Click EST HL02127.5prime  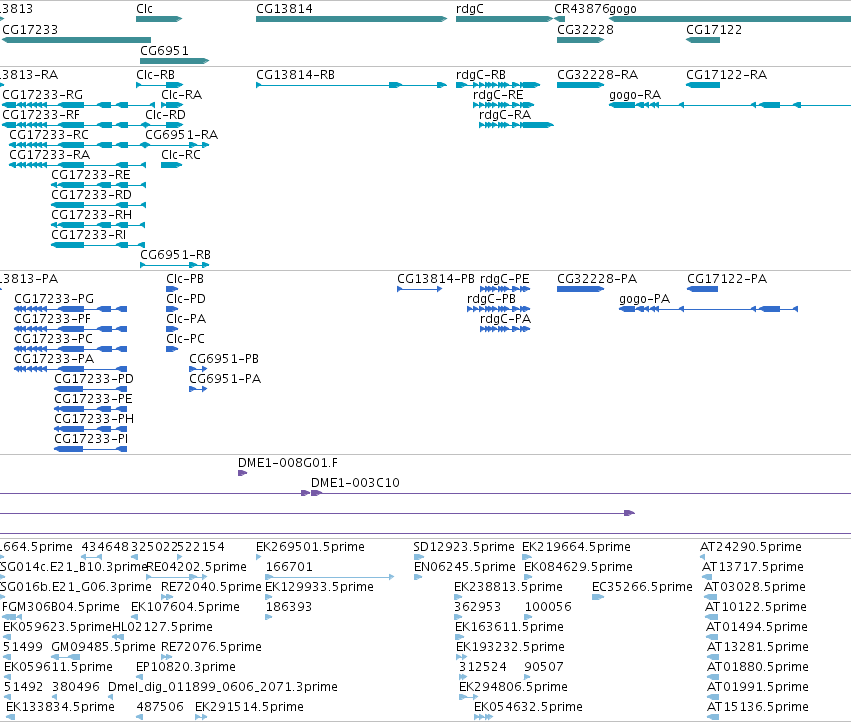118,637
